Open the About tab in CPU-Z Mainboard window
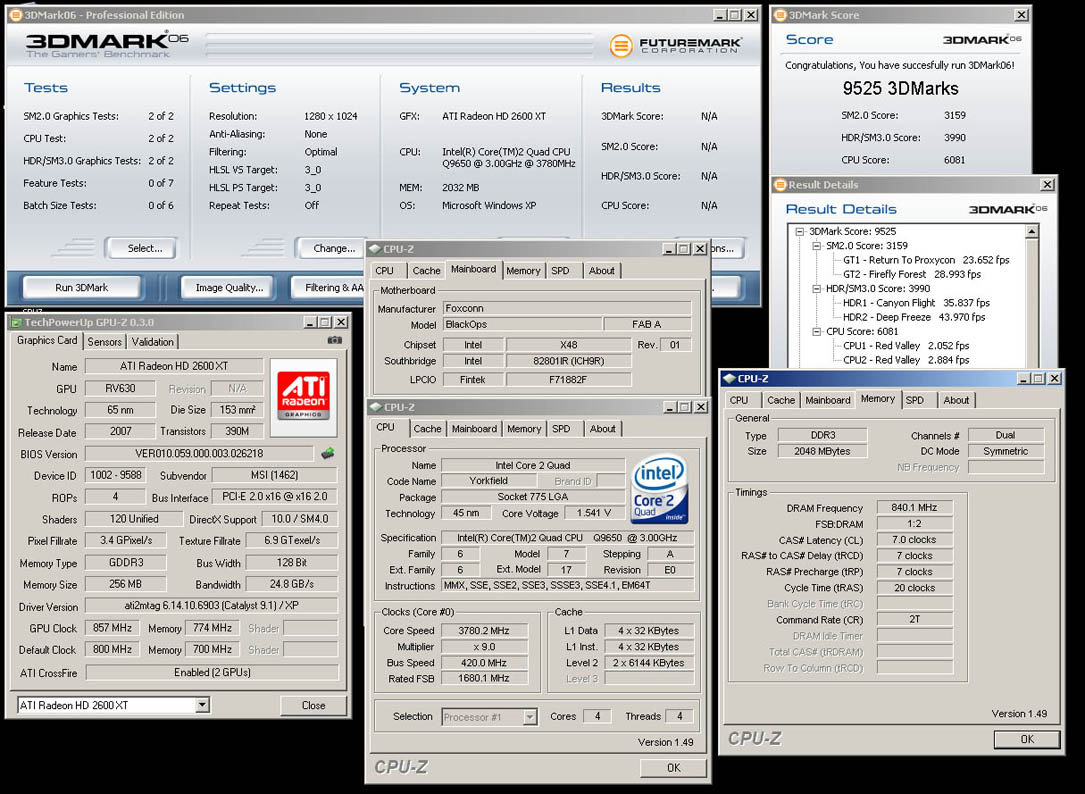Viewport: 1085px width, 794px height. pos(602,271)
